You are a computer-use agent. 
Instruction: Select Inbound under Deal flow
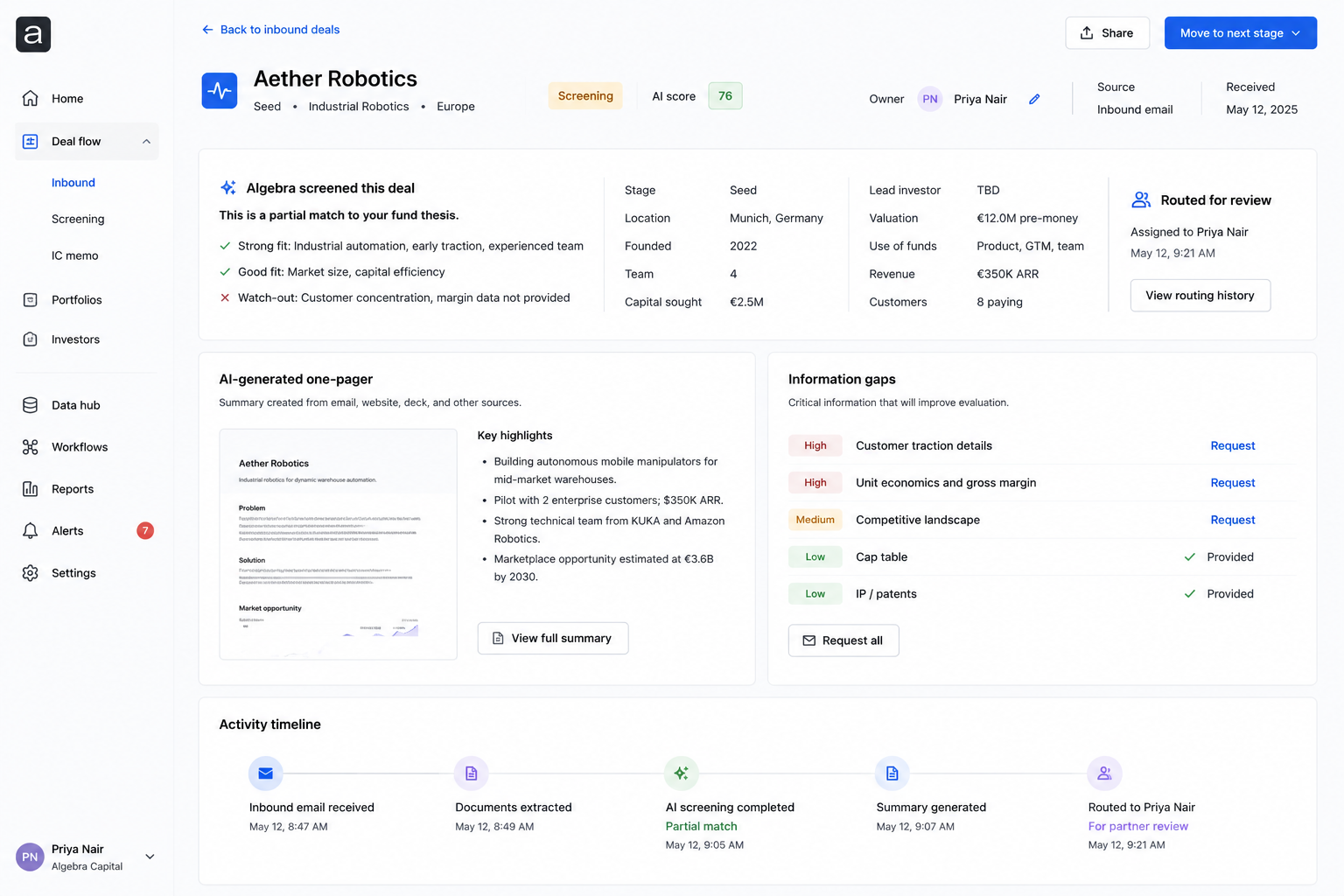coord(73,183)
